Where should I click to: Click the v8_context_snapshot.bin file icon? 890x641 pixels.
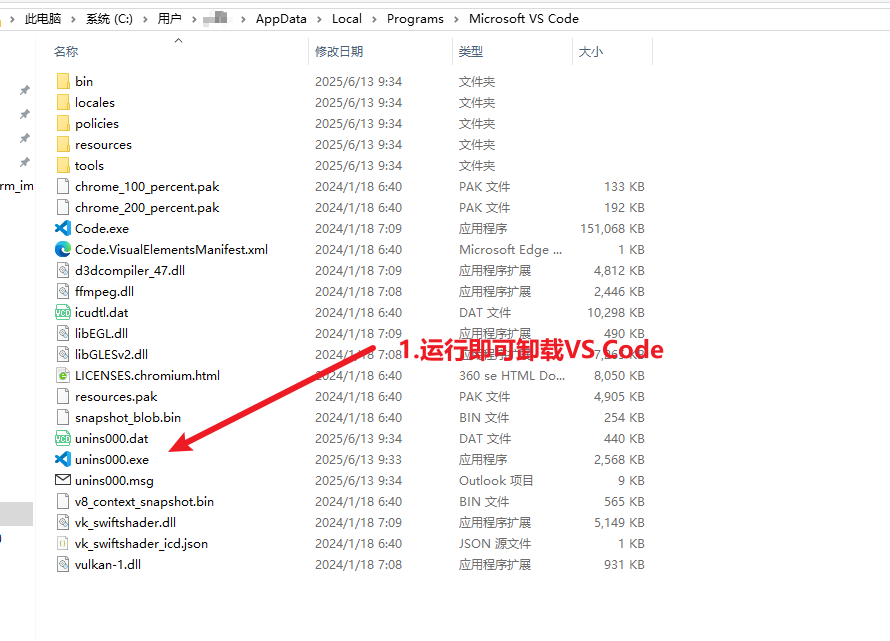click(x=63, y=501)
